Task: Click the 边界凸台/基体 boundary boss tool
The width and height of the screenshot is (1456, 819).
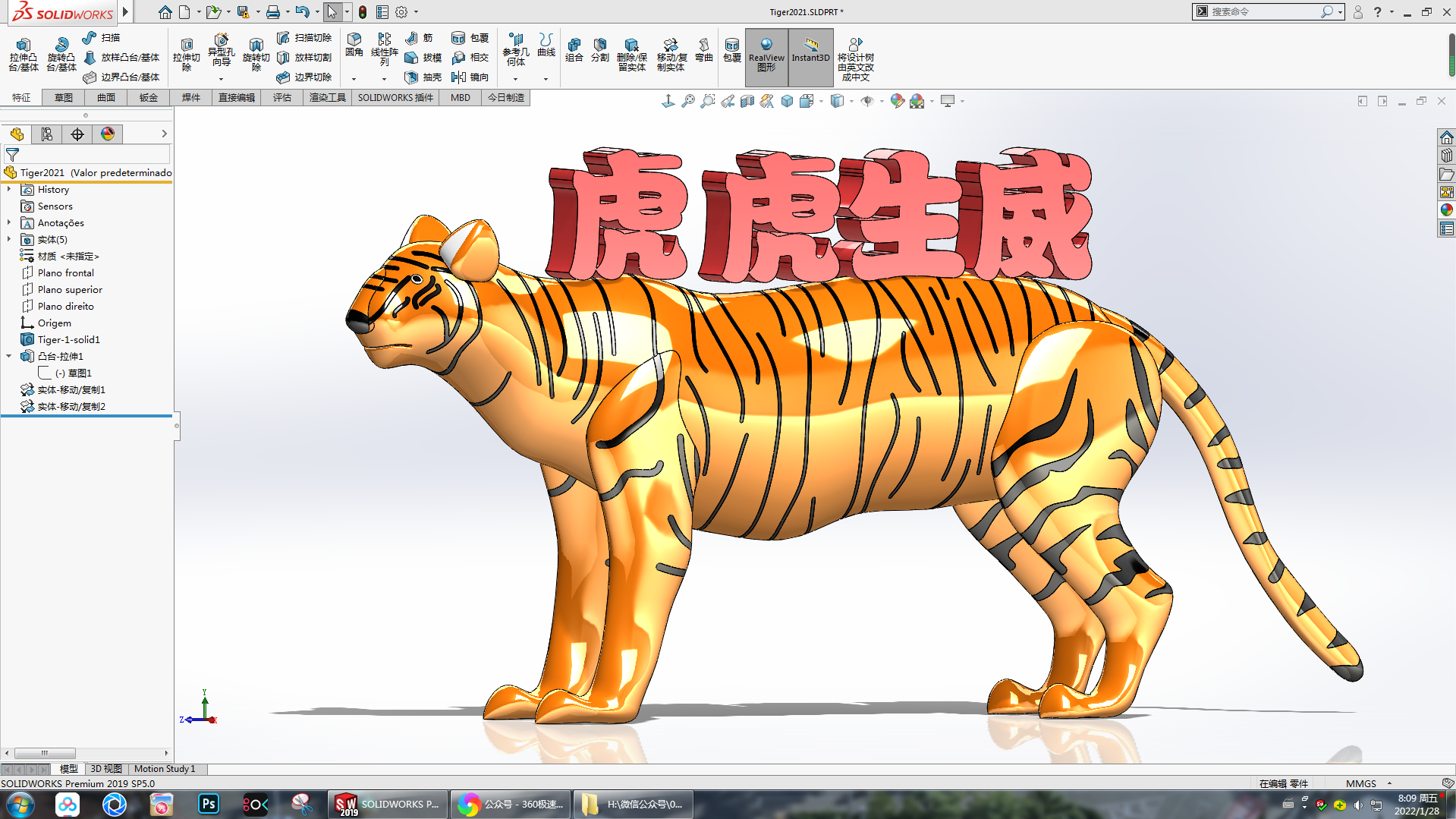Action: tap(121, 77)
